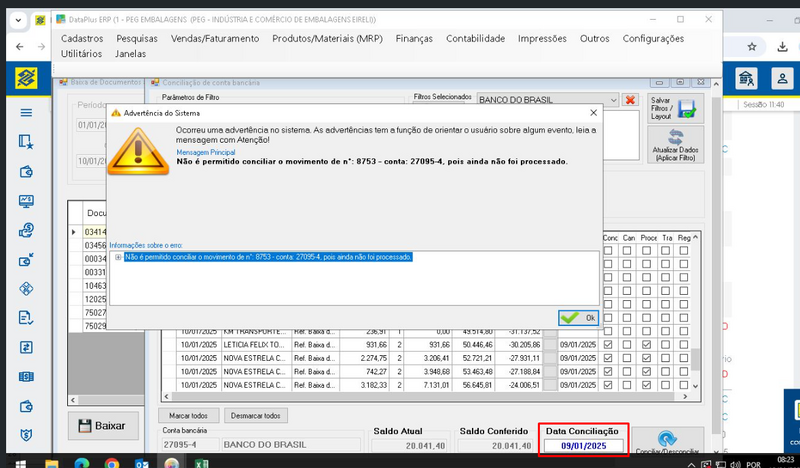Viewport: 800px width, 468px height.
Task: Click the browser downloads icon
Action: click(782, 47)
